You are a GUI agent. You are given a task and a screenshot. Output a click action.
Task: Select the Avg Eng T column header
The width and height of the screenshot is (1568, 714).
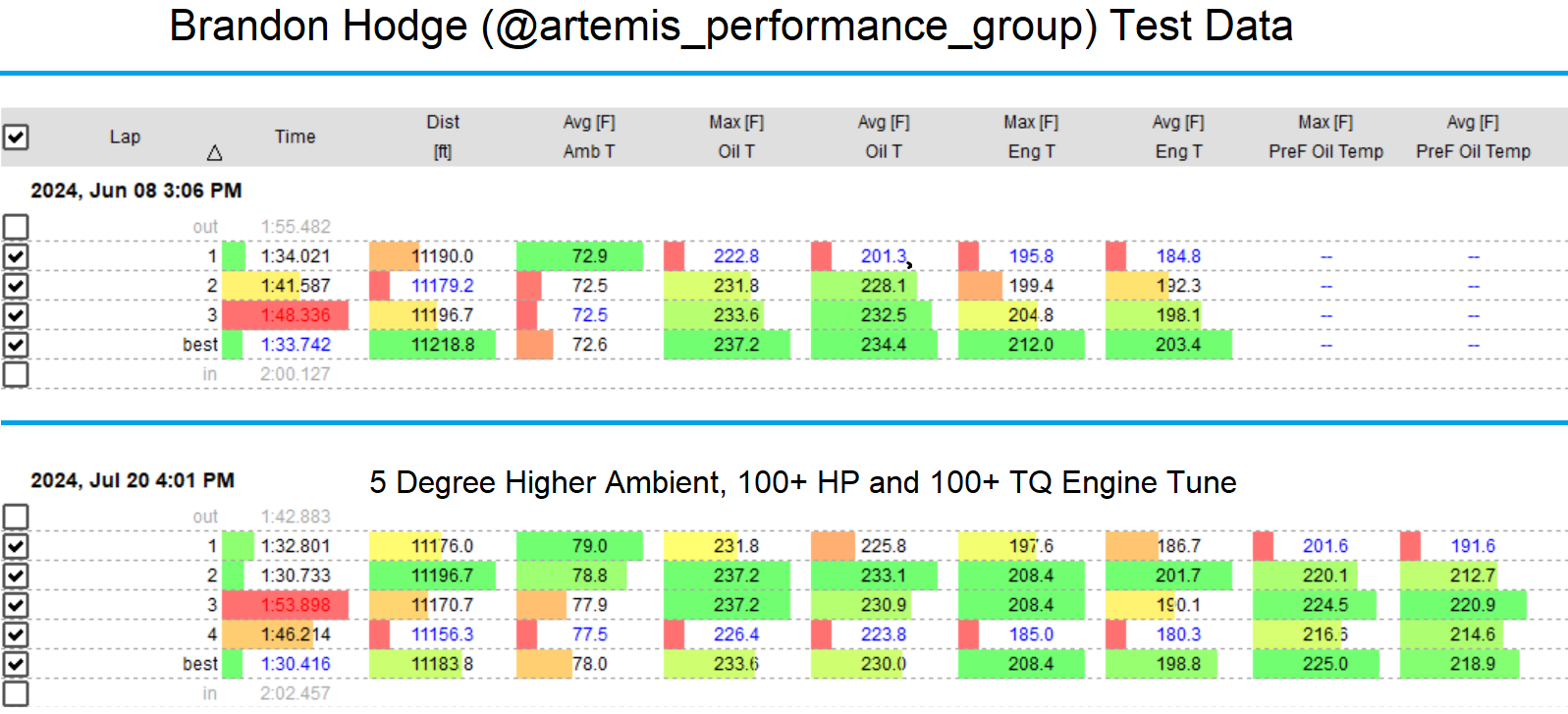click(1178, 137)
